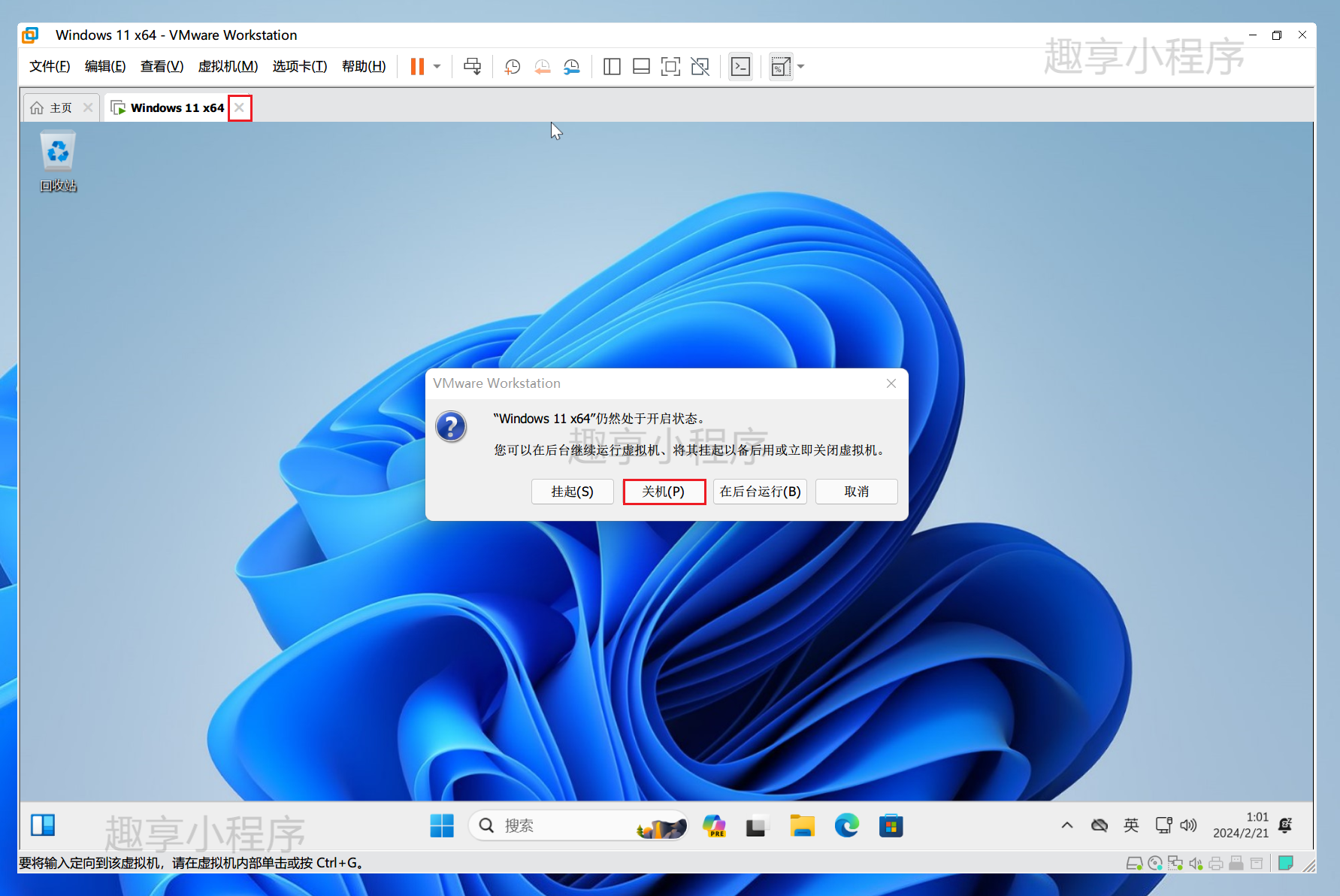Open Microsoft Store on guest taskbar
Viewport: 1340px width, 896px height.
coord(891,826)
